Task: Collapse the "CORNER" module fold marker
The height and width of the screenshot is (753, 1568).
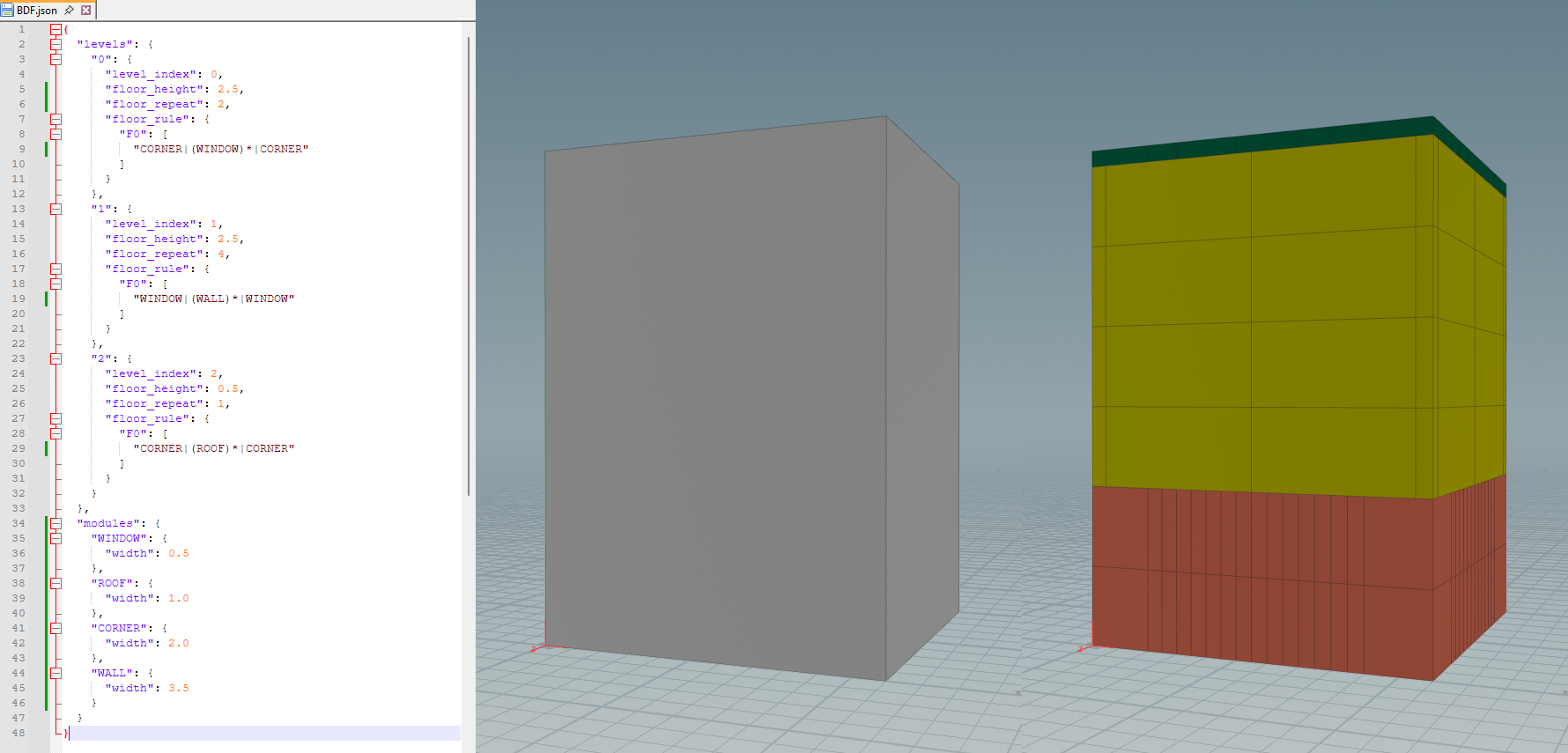Action: tap(55, 628)
